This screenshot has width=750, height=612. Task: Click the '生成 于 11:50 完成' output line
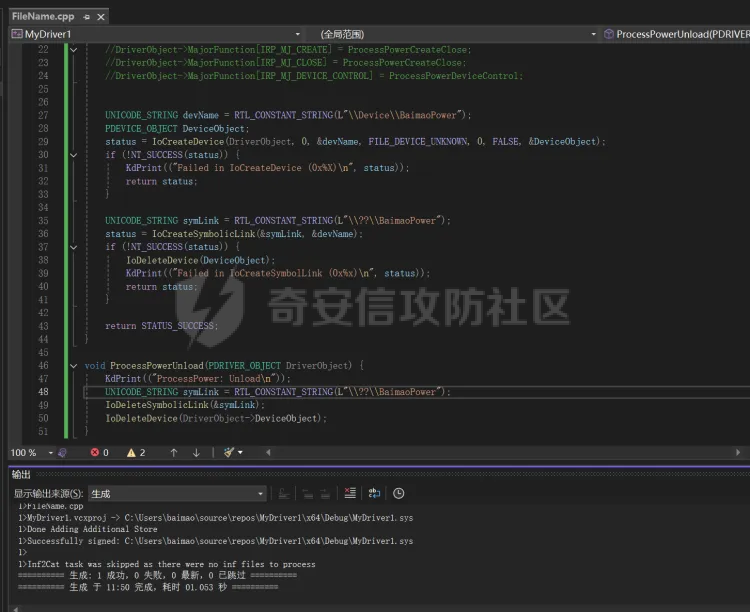pyautogui.click(x=148, y=587)
